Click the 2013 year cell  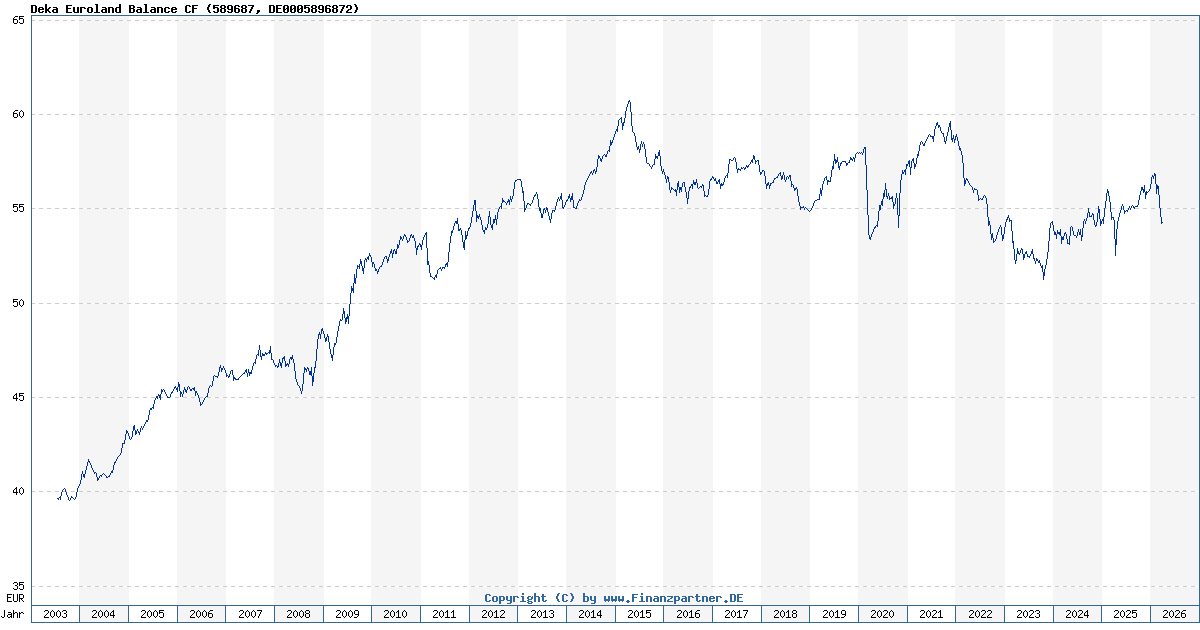pos(541,614)
